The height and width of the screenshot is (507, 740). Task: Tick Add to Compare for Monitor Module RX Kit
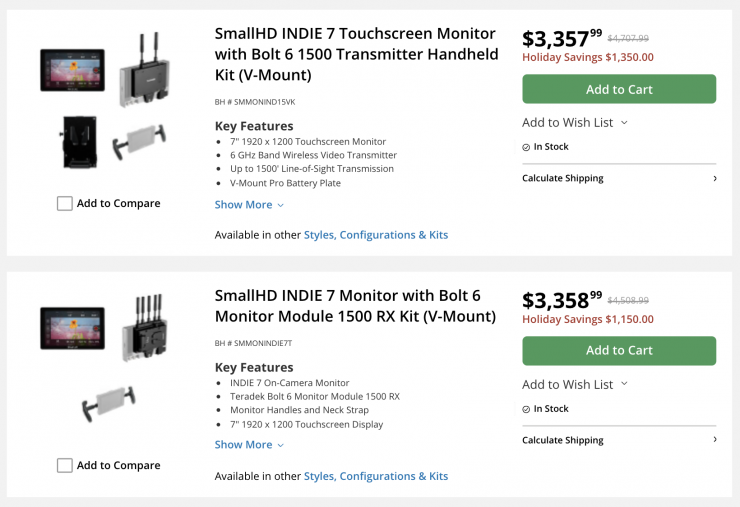65,465
